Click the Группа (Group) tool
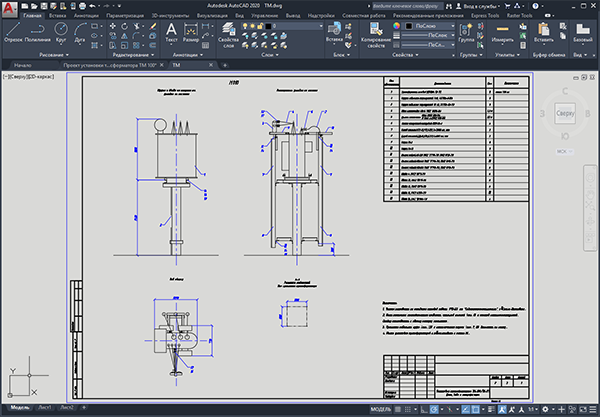 tap(466, 33)
